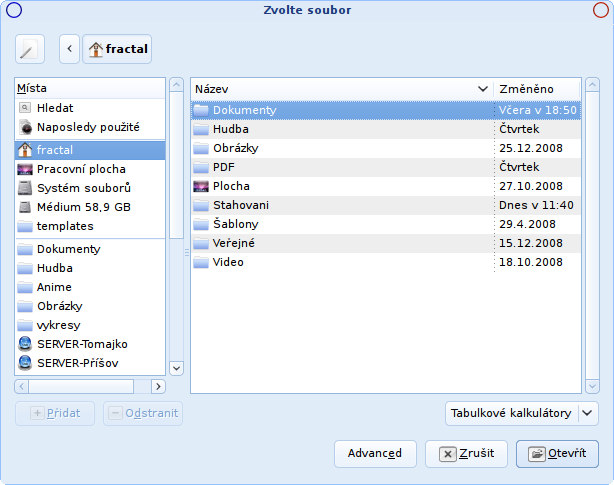
Task: Open Hledat search in places
Action: pos(90,108)
